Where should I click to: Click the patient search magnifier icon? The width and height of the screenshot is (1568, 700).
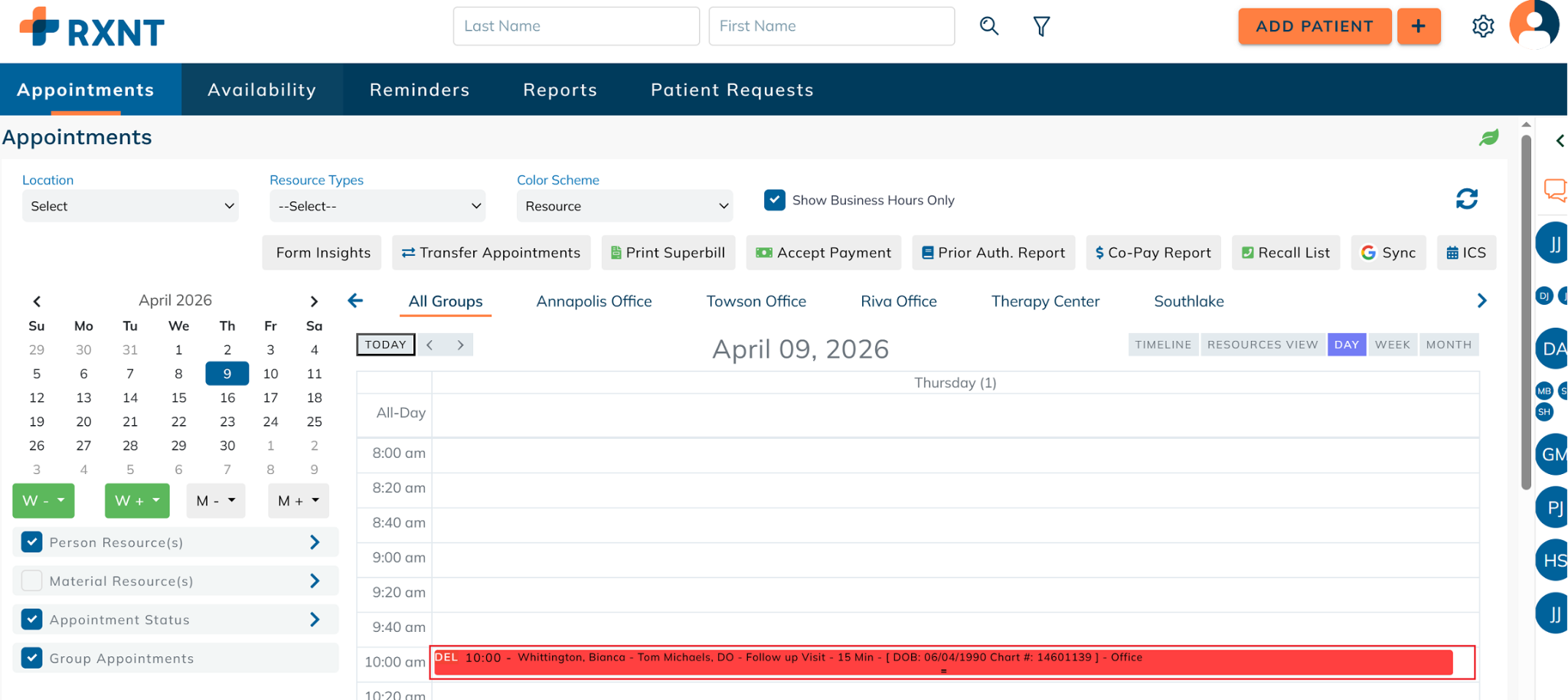pyautogui.click(x=988, y=26)
